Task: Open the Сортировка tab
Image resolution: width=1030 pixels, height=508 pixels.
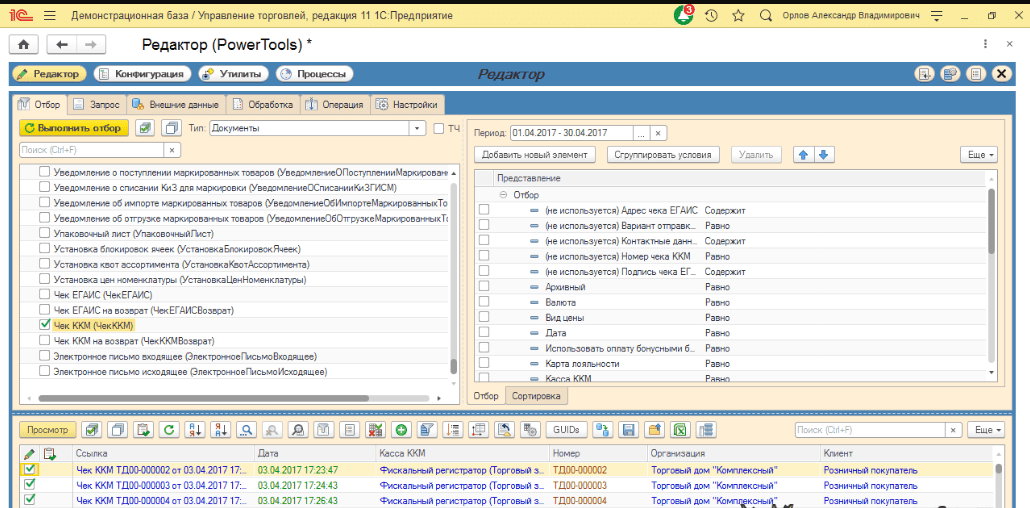Action: pos(538,396)
